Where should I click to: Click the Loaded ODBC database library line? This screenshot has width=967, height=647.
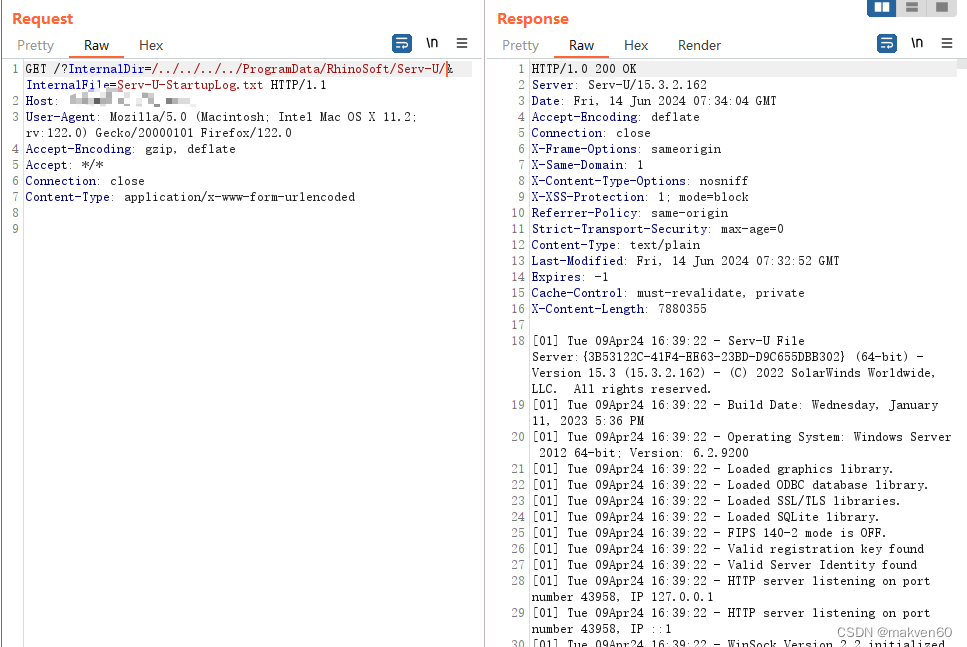(730, 485)
